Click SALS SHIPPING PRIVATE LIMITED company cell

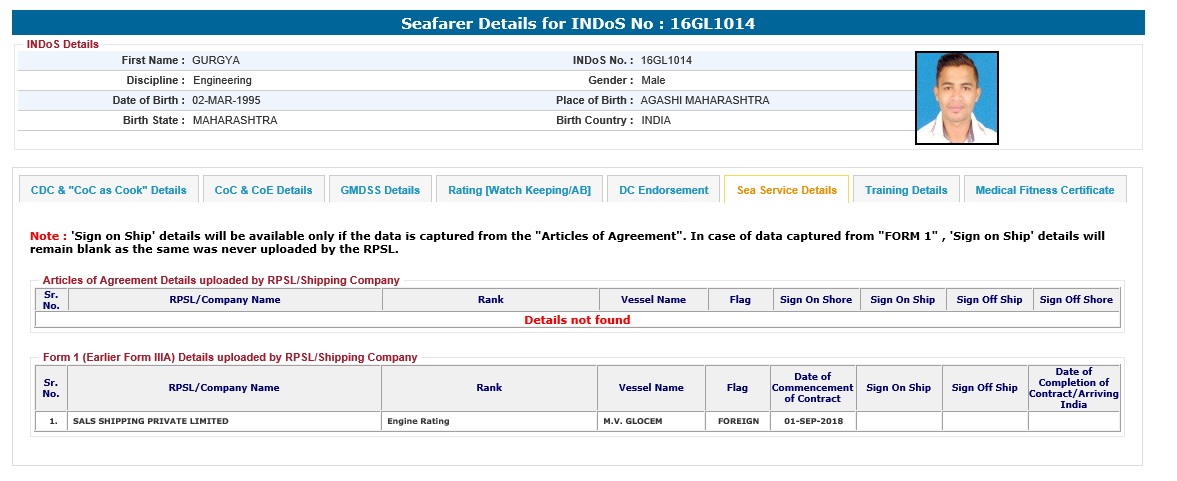150,421
